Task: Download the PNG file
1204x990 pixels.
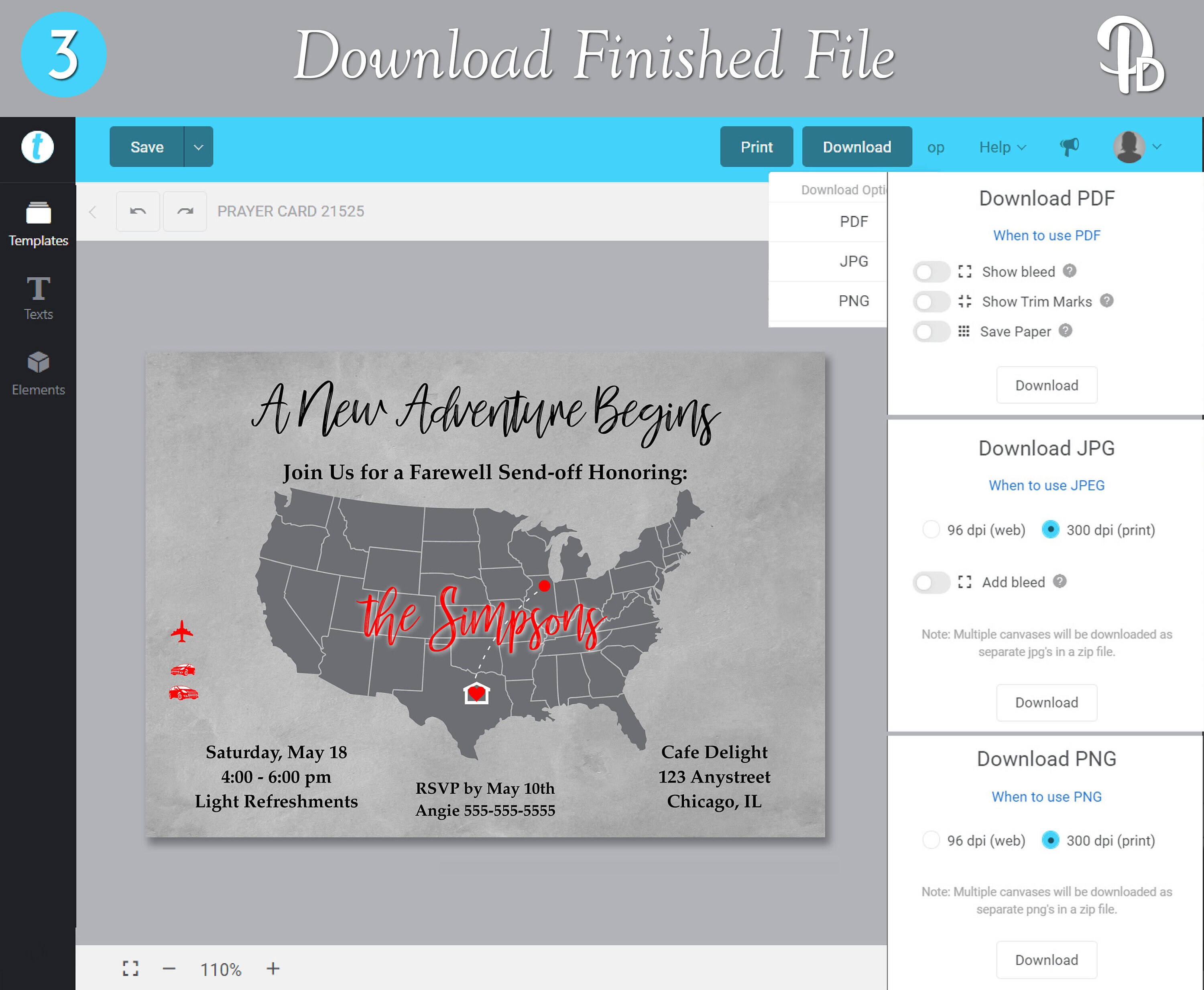Action: click(1047, 960)
